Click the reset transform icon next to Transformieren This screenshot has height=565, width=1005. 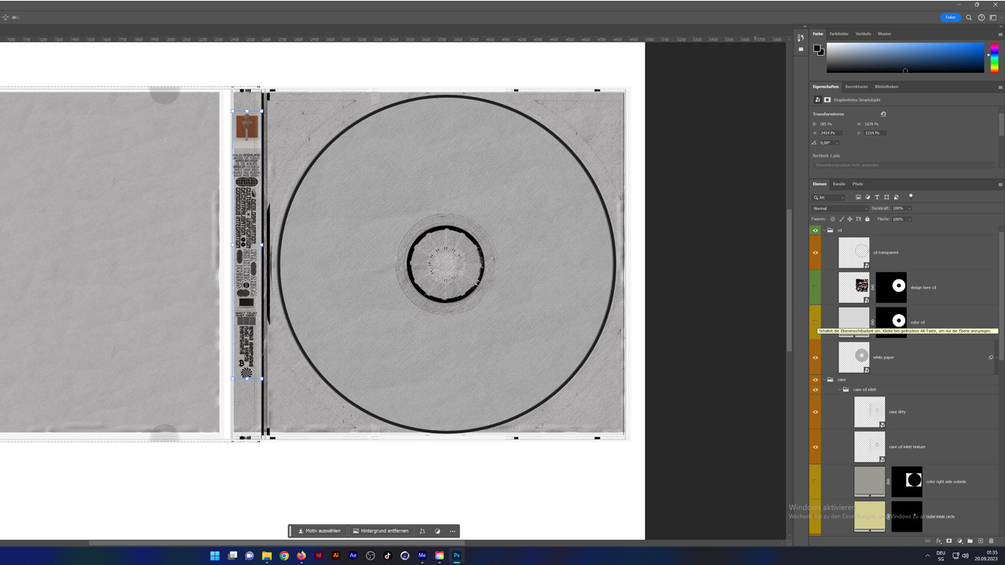883,114
